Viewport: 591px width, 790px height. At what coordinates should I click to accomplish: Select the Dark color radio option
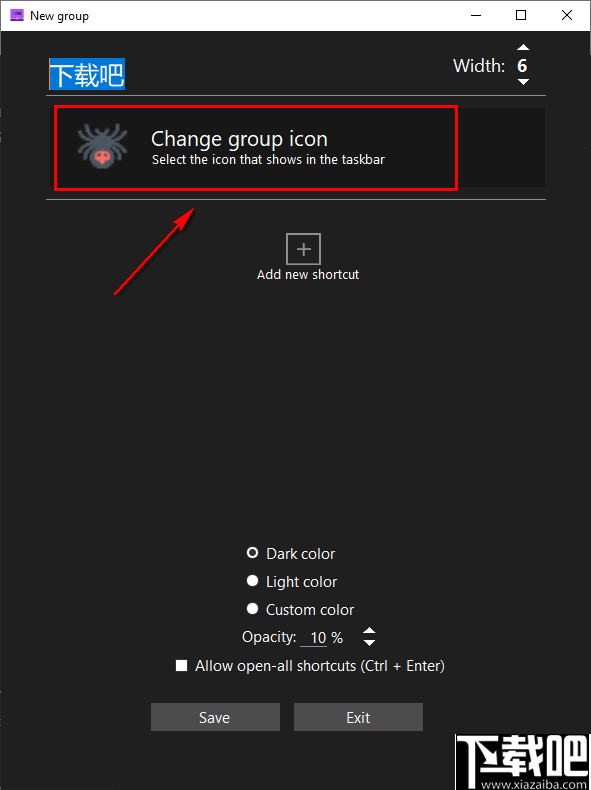pos(252,553)
